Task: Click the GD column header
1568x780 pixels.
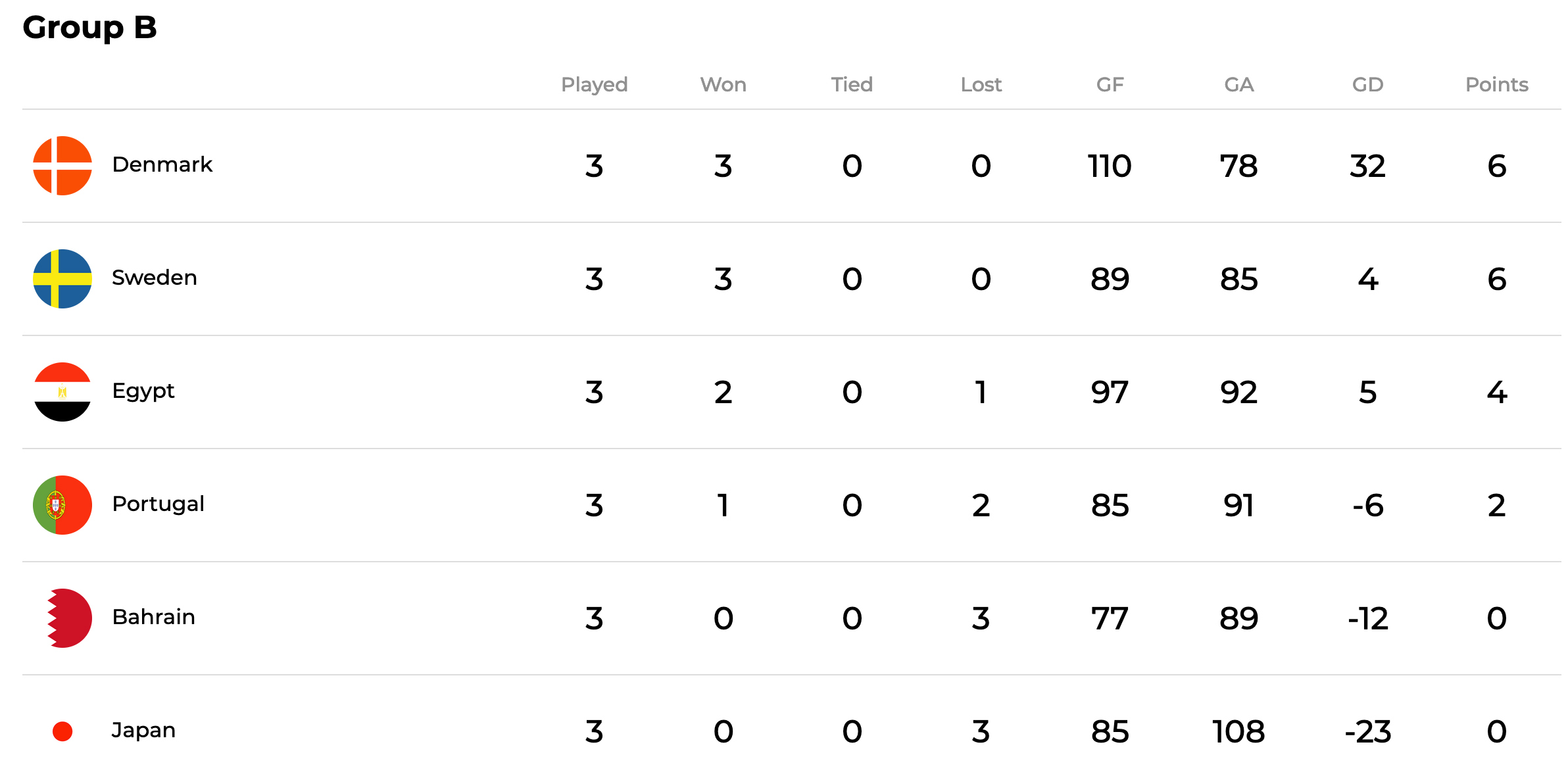Action: point(1368,84)
